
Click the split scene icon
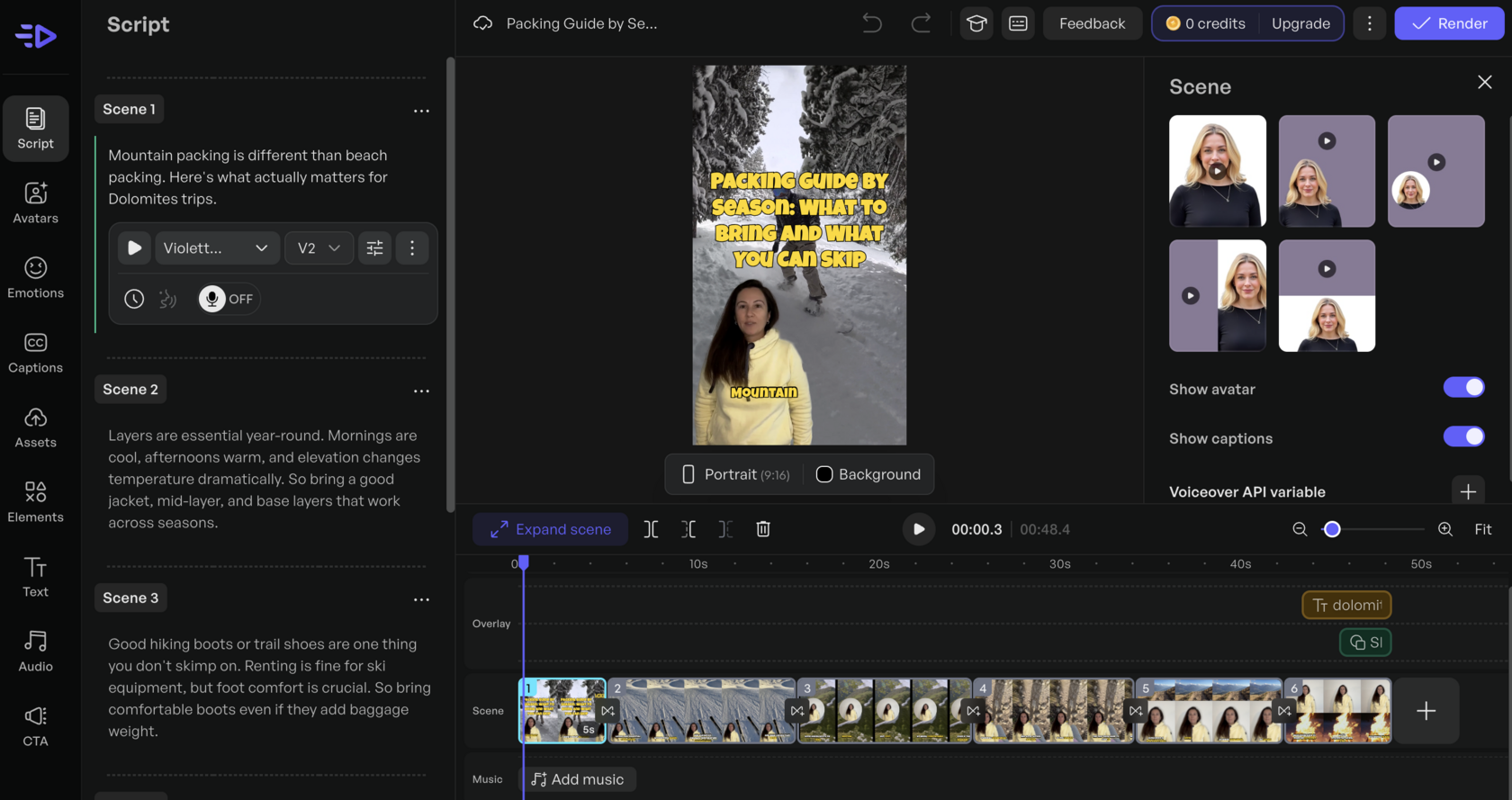(x=651, y=529)
